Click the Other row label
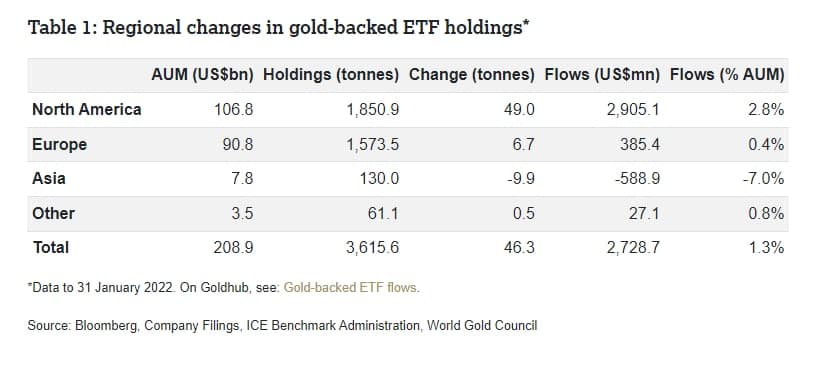Image resolution: width=840 pixels, height=366 pixels. click(x=54, y=213)
